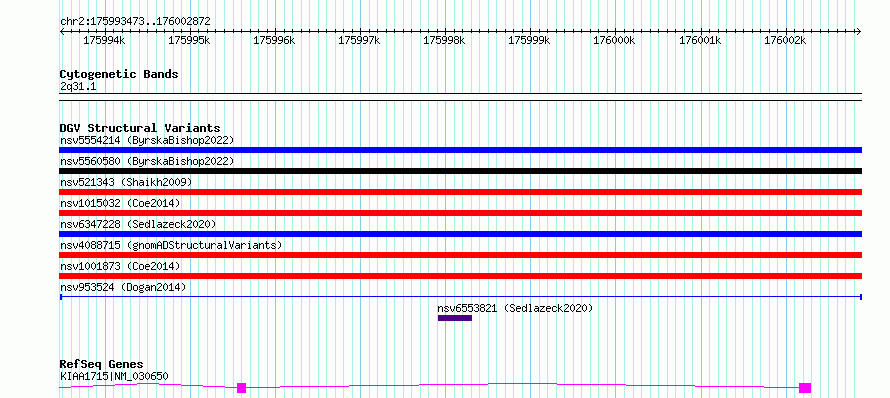Click the 176001k ruler tick label

(700, 41)
